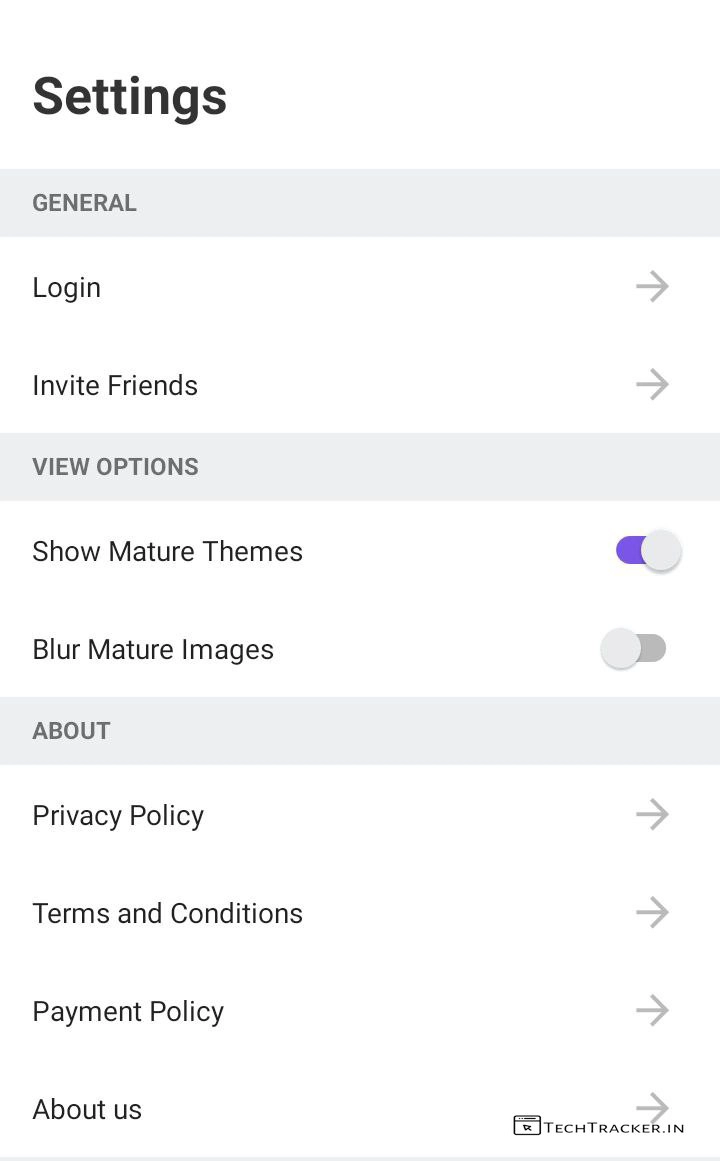Tap the arrow icon beside Login

pyautogui.click(x=652, y=287)
